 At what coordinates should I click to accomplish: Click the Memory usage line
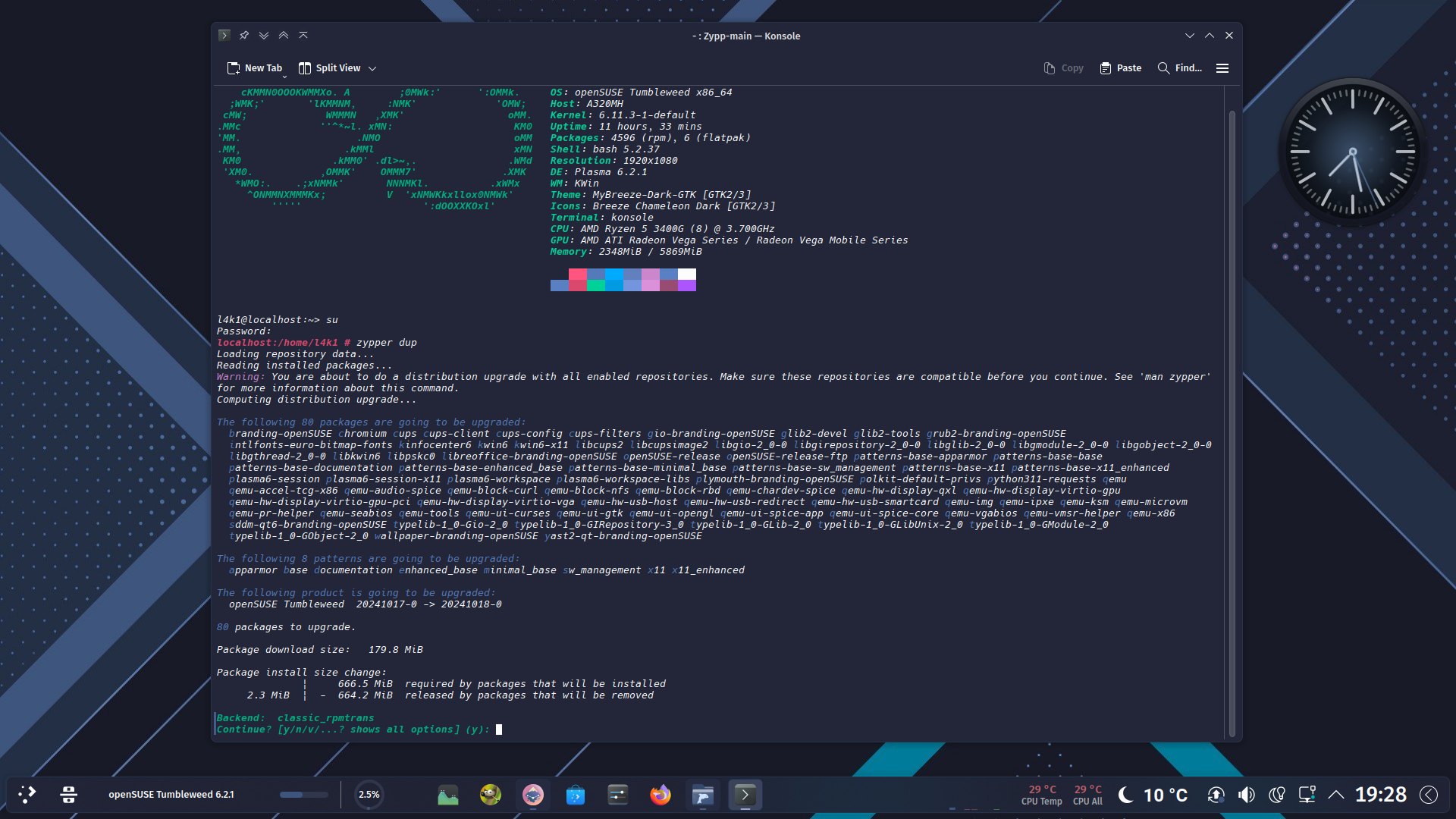coord(626,252)
